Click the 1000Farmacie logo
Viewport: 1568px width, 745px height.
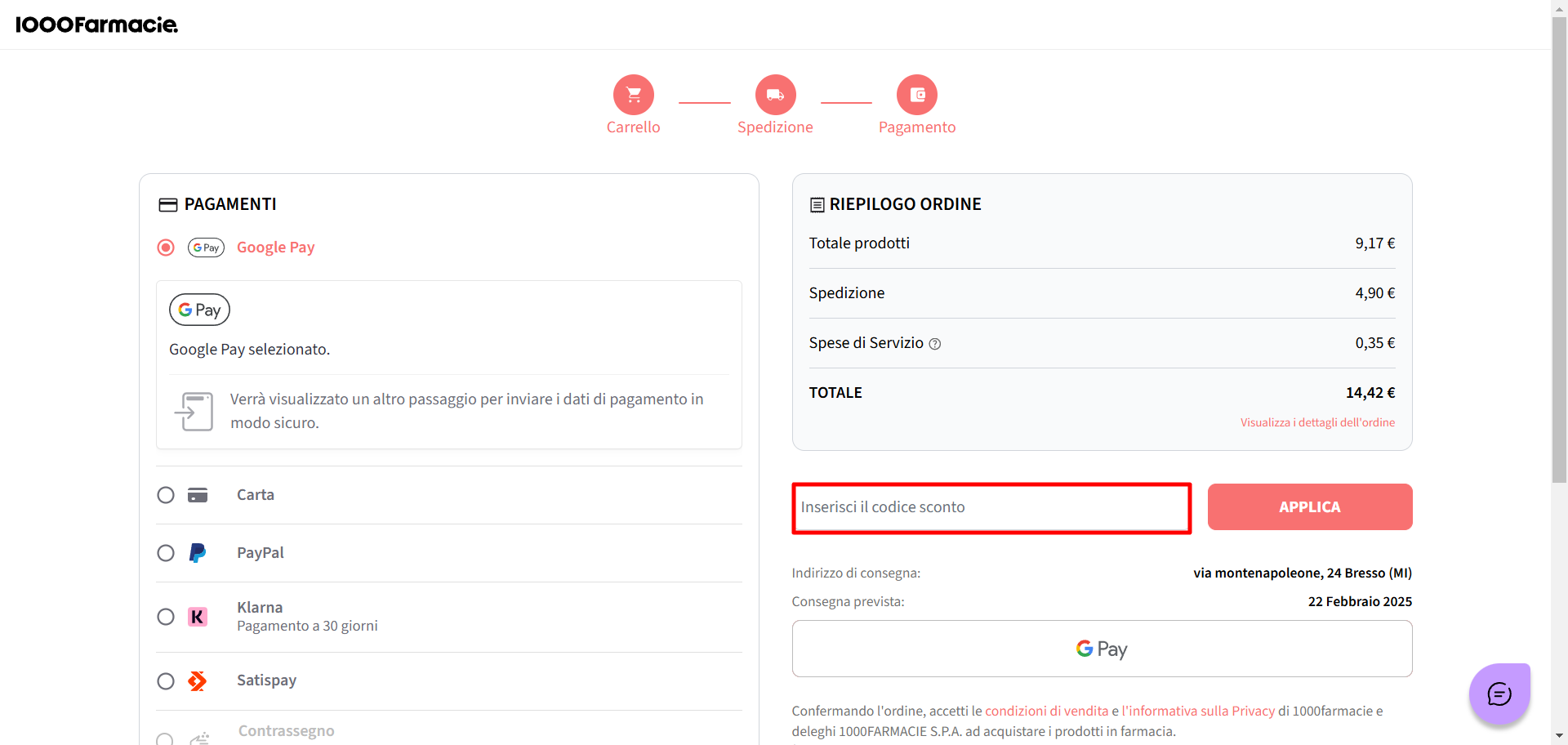tap(96, 25)
